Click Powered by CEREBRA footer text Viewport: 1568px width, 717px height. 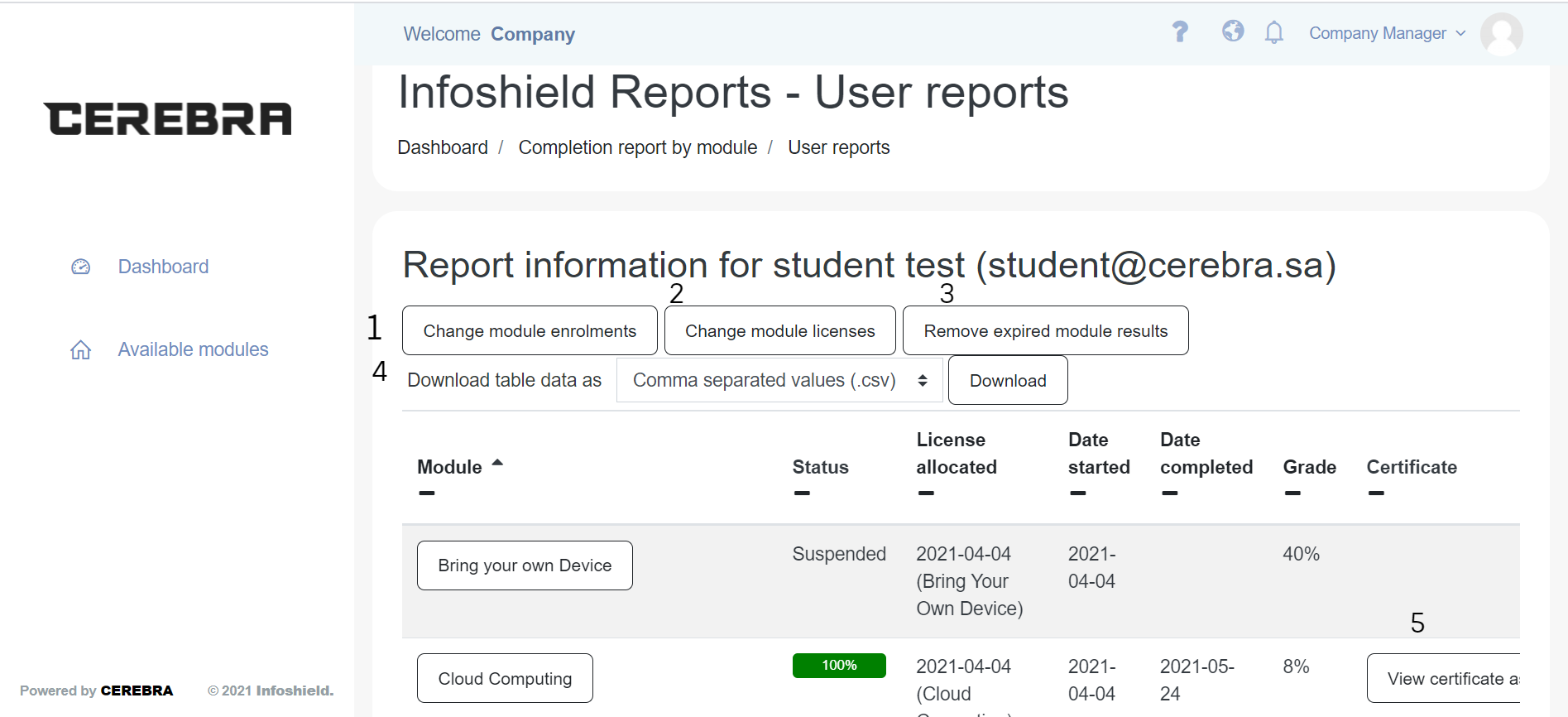(97, 691)
